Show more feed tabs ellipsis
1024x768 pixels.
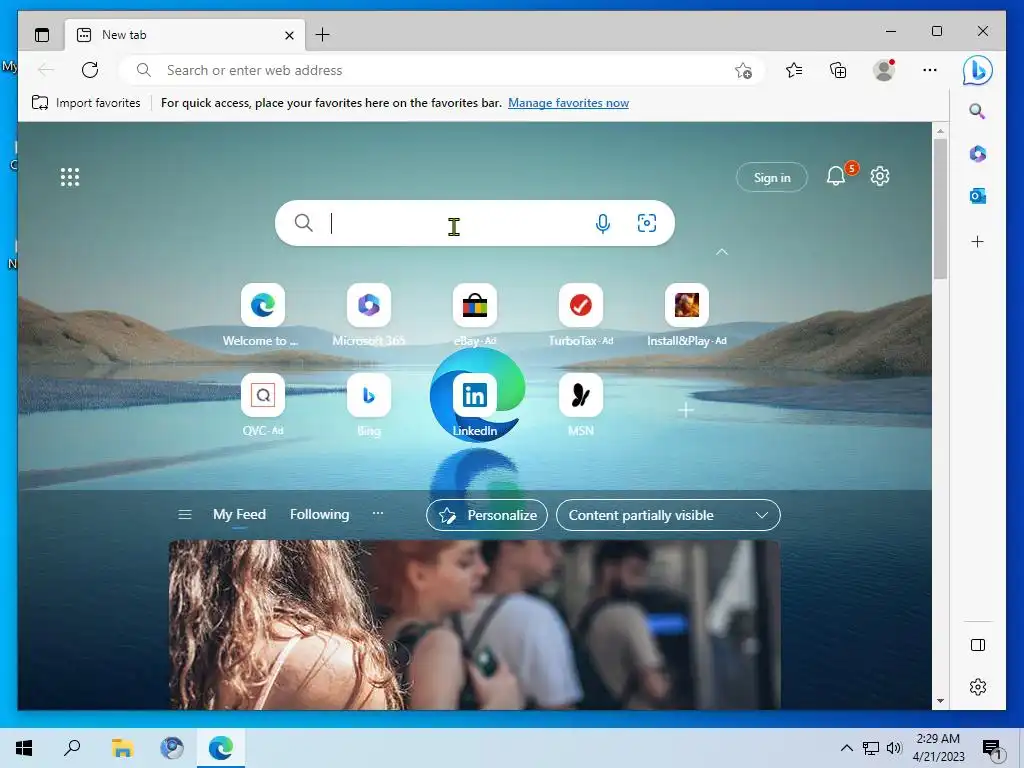coord(377,513)
